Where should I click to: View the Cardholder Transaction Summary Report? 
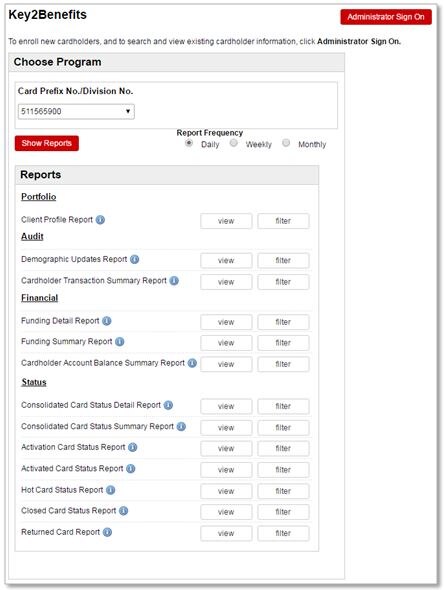pos(226,282)
